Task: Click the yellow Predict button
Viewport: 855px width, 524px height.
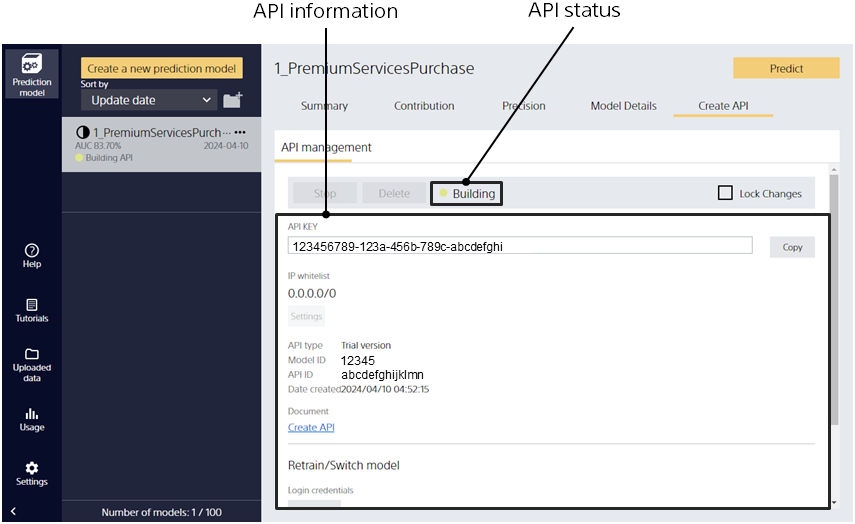Action: tap(786, 68)
